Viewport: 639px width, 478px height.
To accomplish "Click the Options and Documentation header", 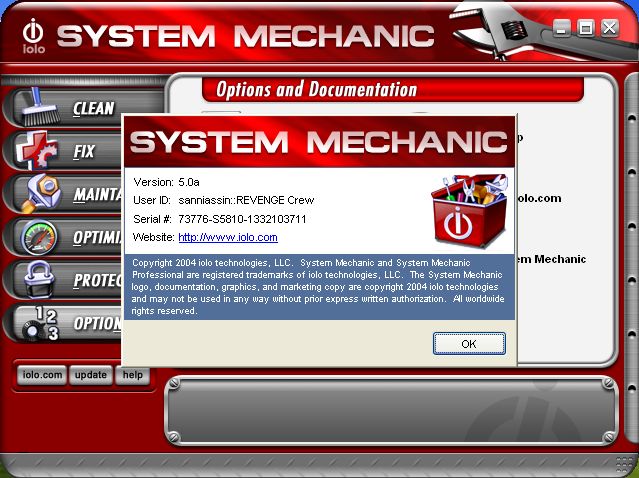I will coord(316,90).
